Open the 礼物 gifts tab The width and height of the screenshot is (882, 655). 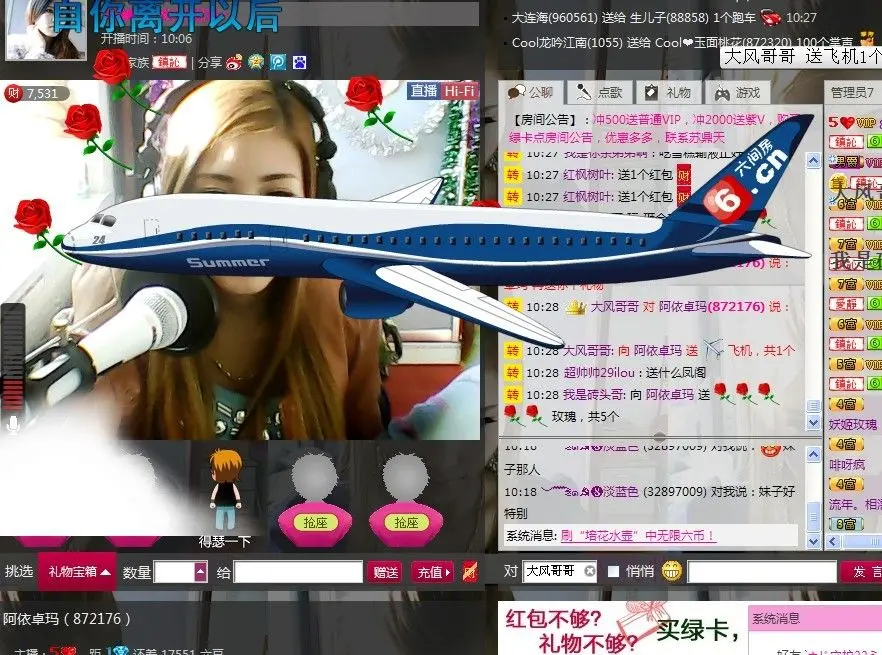(668, 92)
